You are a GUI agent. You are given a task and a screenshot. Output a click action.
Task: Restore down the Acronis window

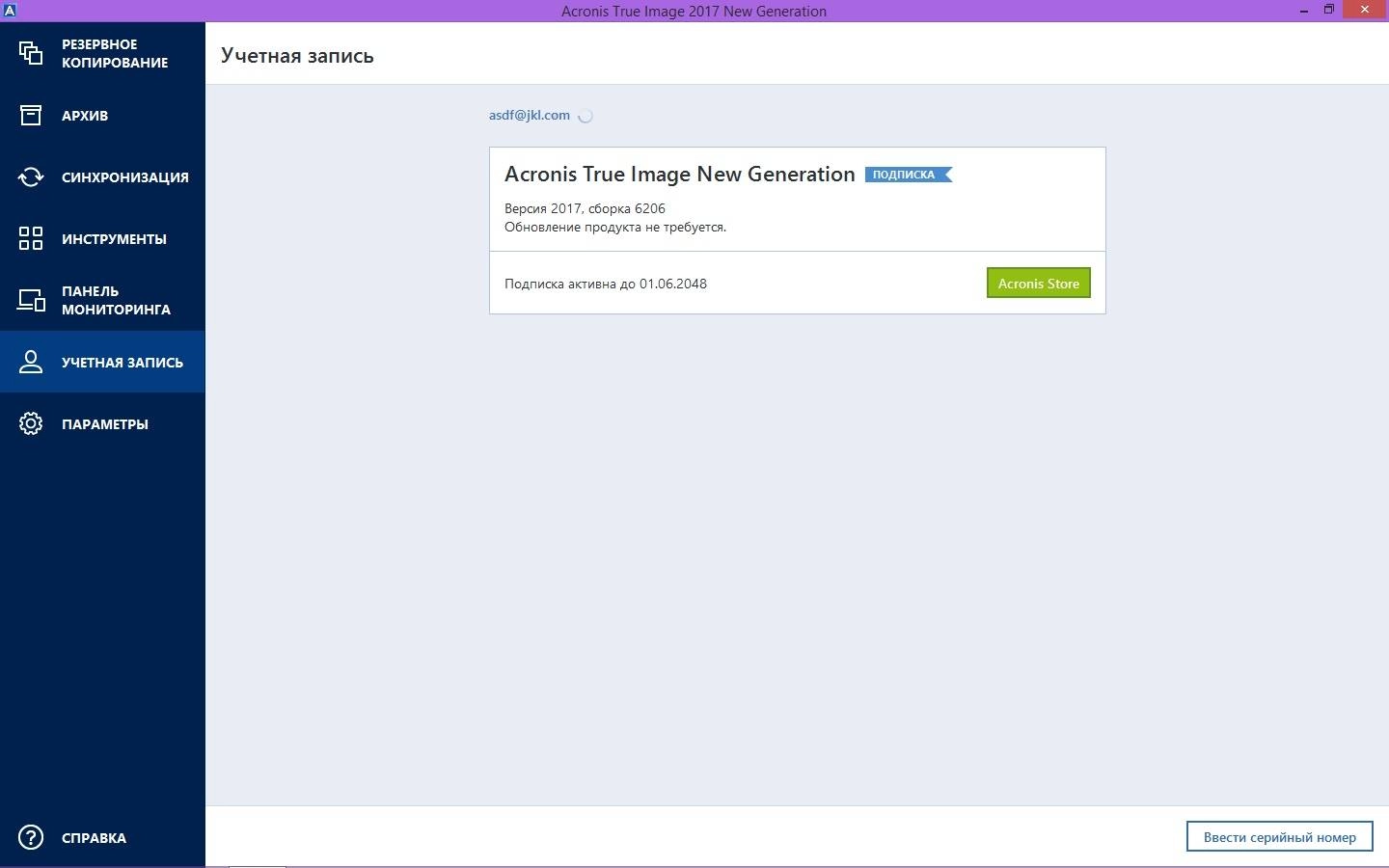click(1328, 10)
